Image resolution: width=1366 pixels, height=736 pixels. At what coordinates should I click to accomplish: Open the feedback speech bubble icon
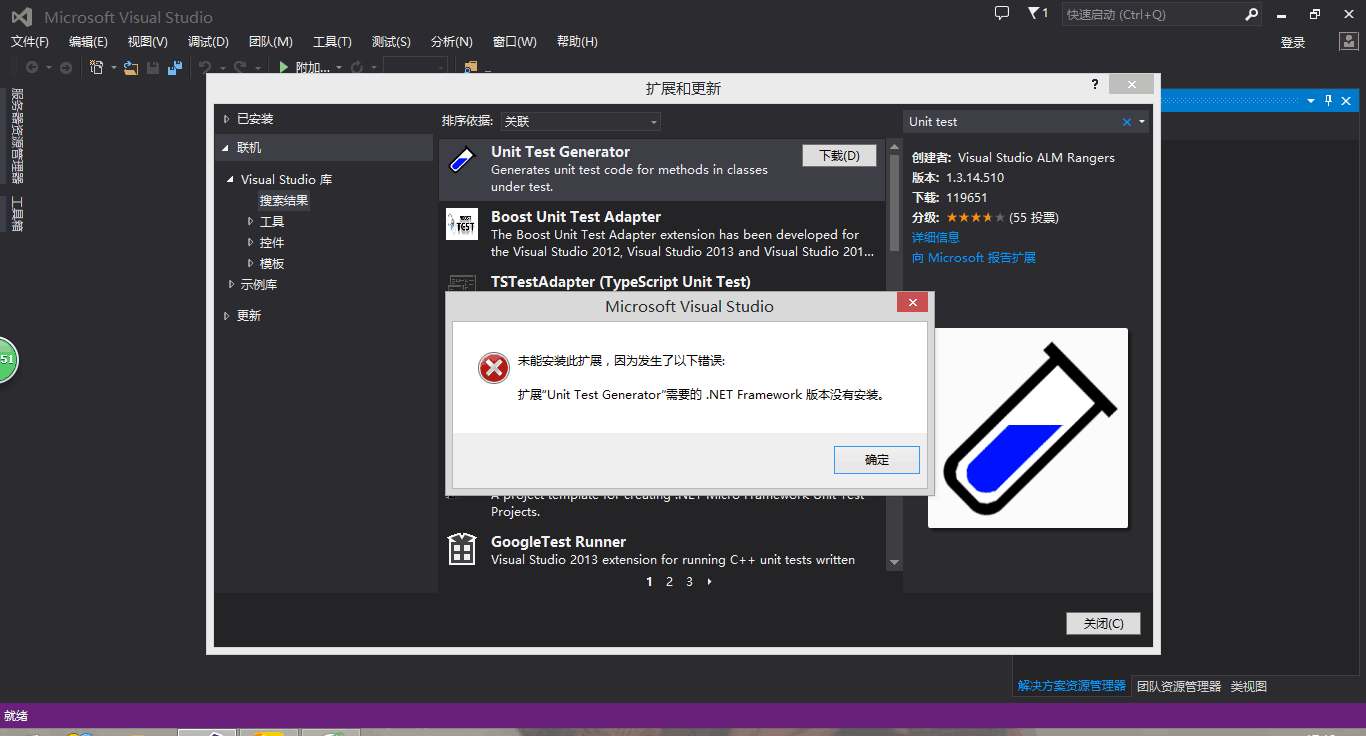1002,13
